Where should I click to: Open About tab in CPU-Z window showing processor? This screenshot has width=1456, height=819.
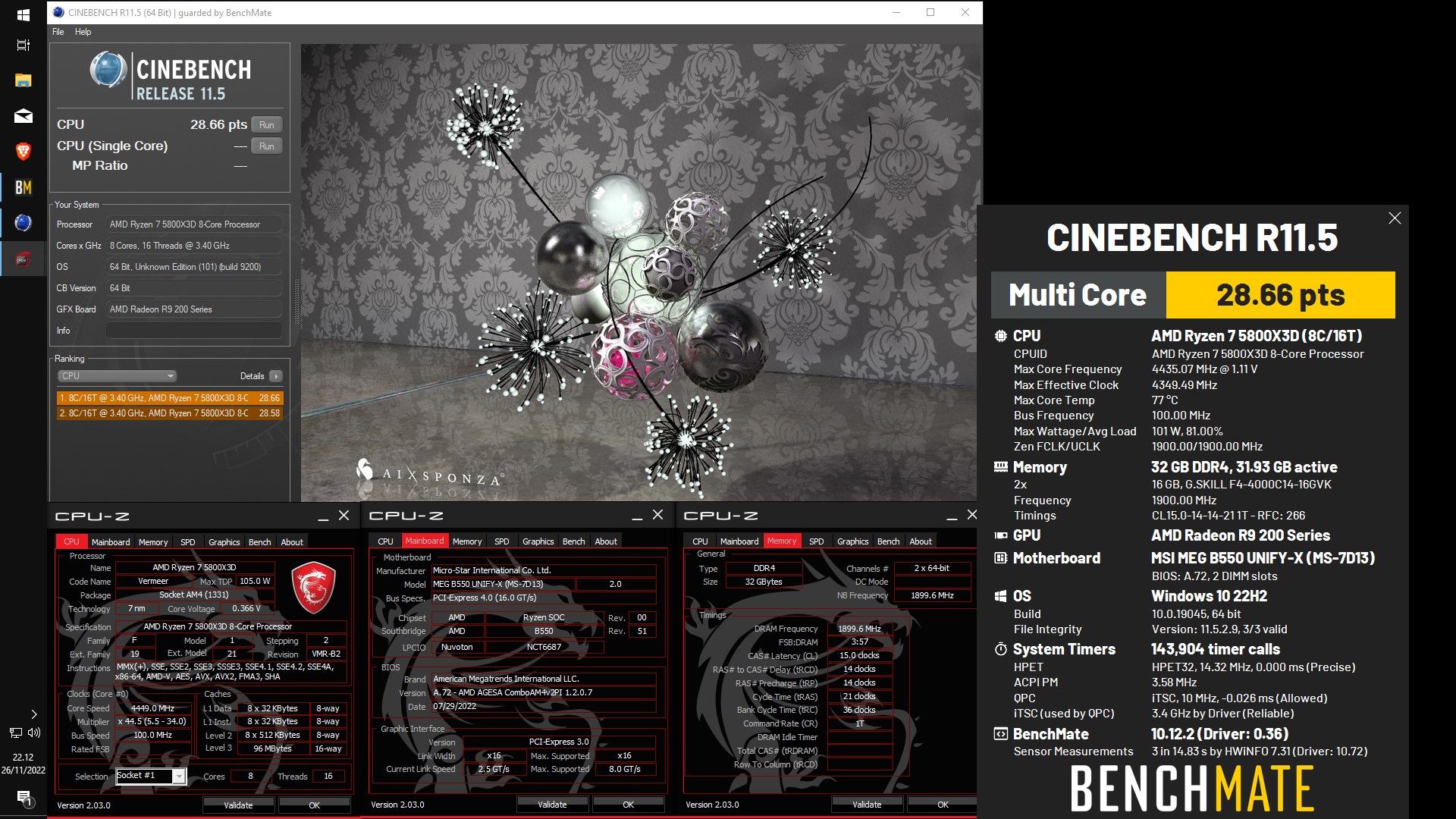(x=292, y=542)
